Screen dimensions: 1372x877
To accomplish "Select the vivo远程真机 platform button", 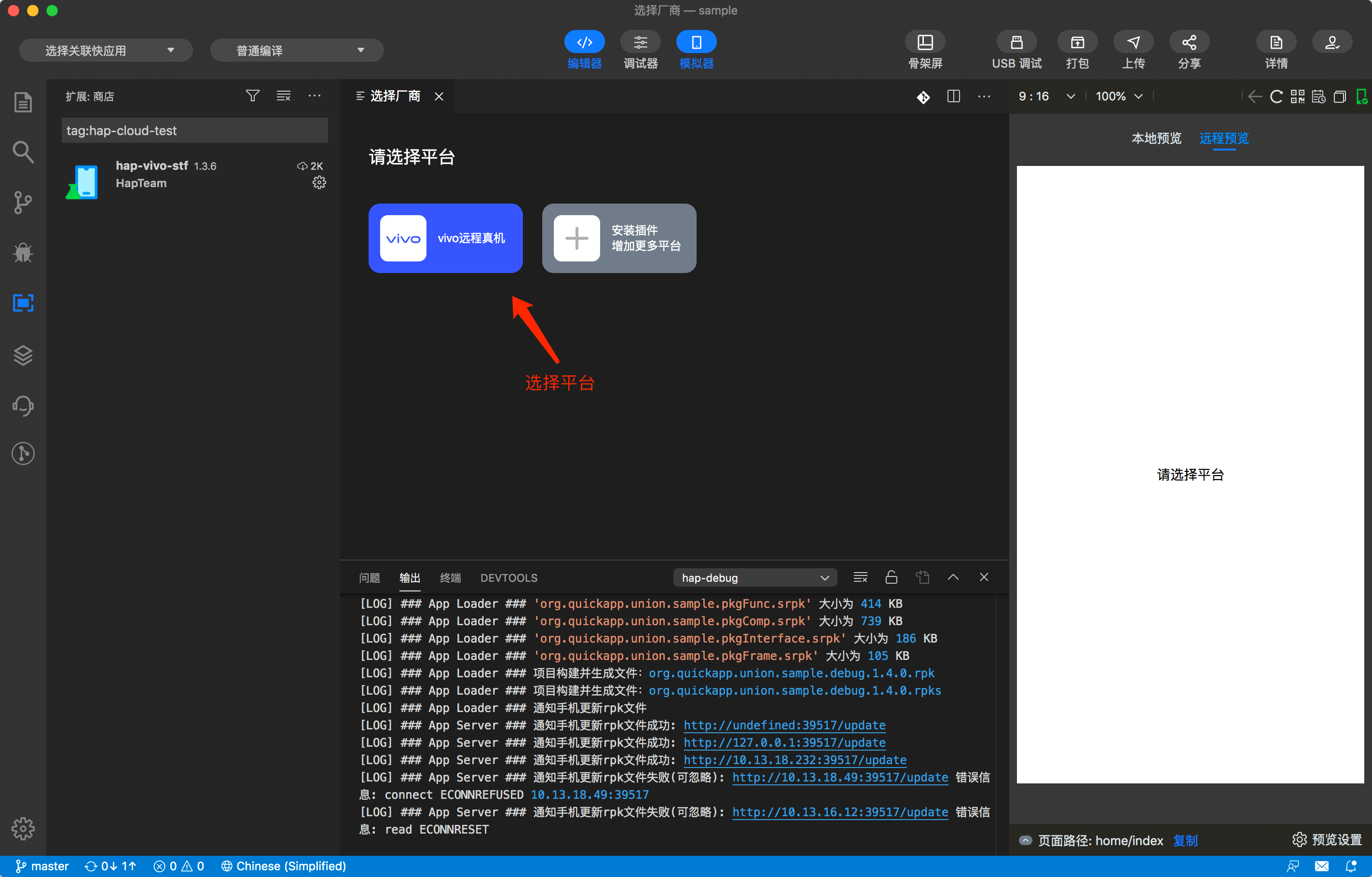I will [x=445, y=238].
